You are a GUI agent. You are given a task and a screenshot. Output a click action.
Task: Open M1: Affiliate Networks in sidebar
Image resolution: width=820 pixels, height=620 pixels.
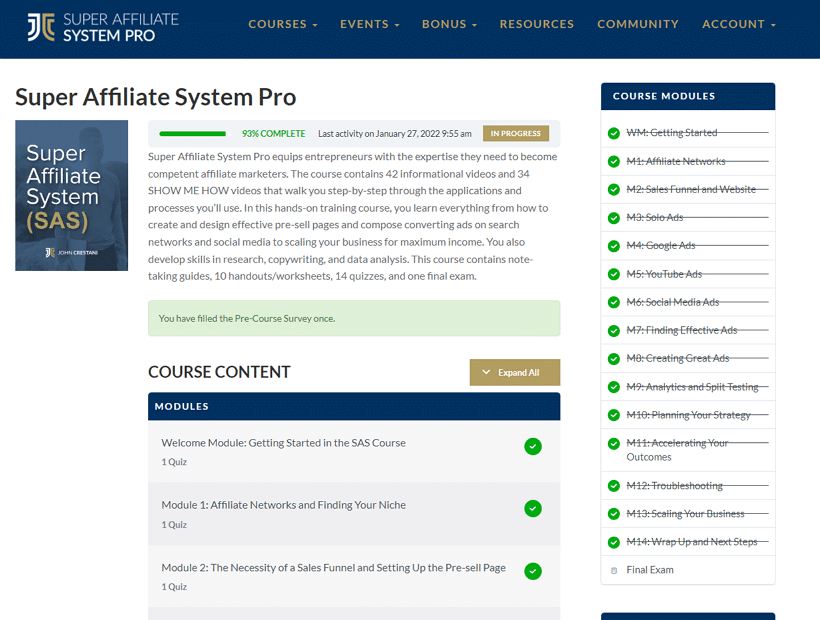(x=676, y=161)
